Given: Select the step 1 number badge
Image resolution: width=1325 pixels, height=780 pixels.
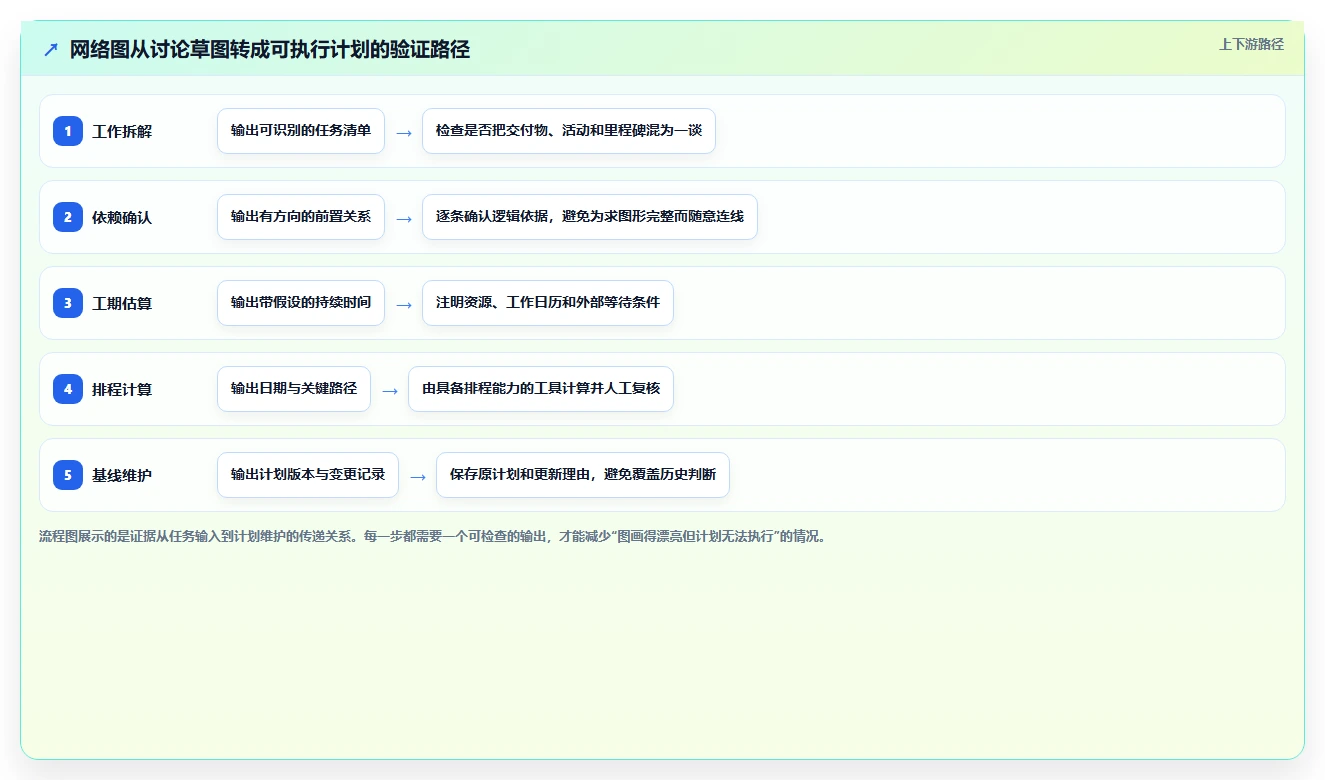Looking at the screenshot, I should pyautogui.click(x=68, y=131).
